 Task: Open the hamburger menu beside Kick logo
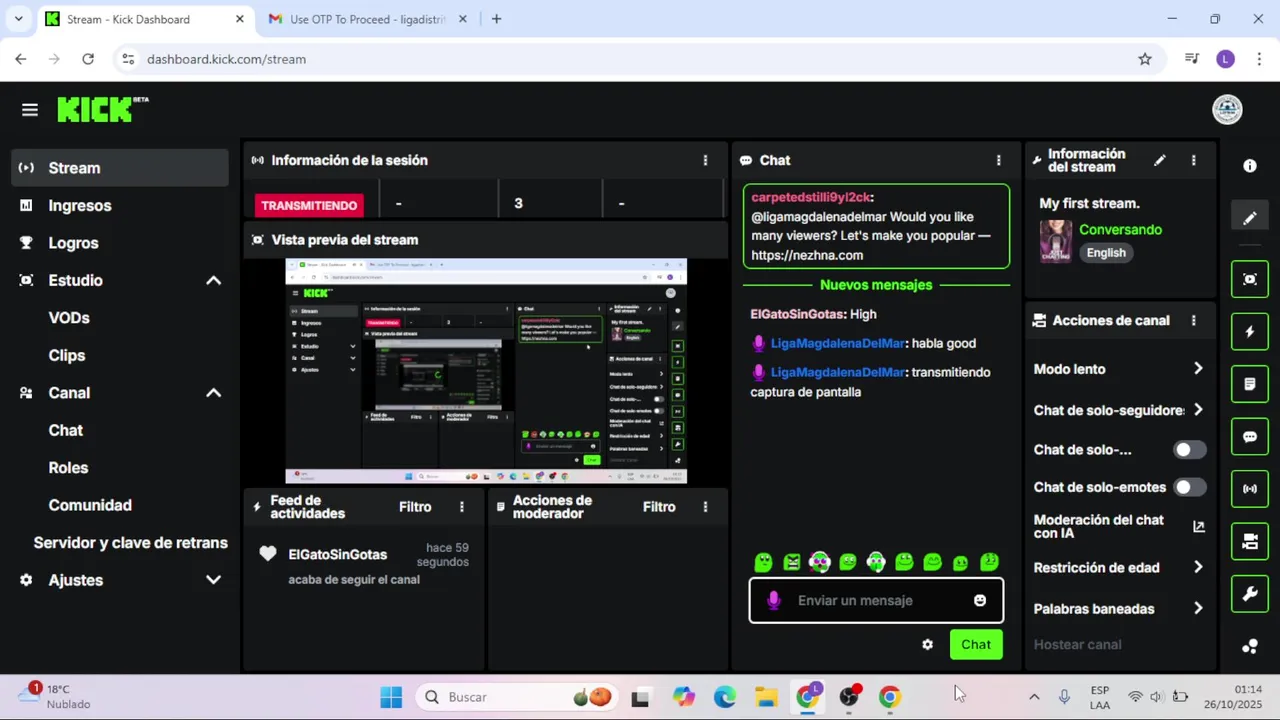[x=30, y=110]
